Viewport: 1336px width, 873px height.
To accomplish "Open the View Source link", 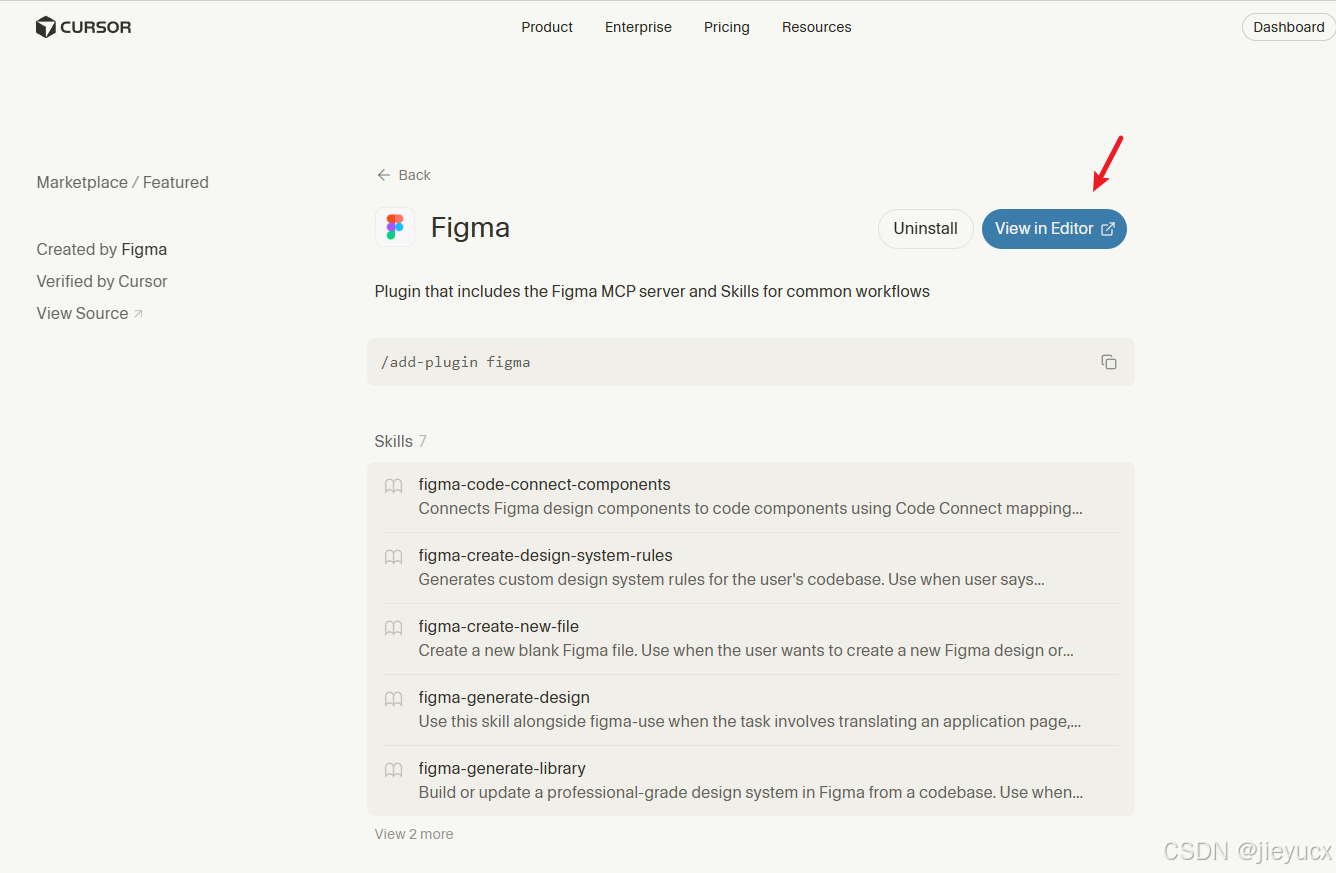I will pyautogui.click(x=90, y=313).
